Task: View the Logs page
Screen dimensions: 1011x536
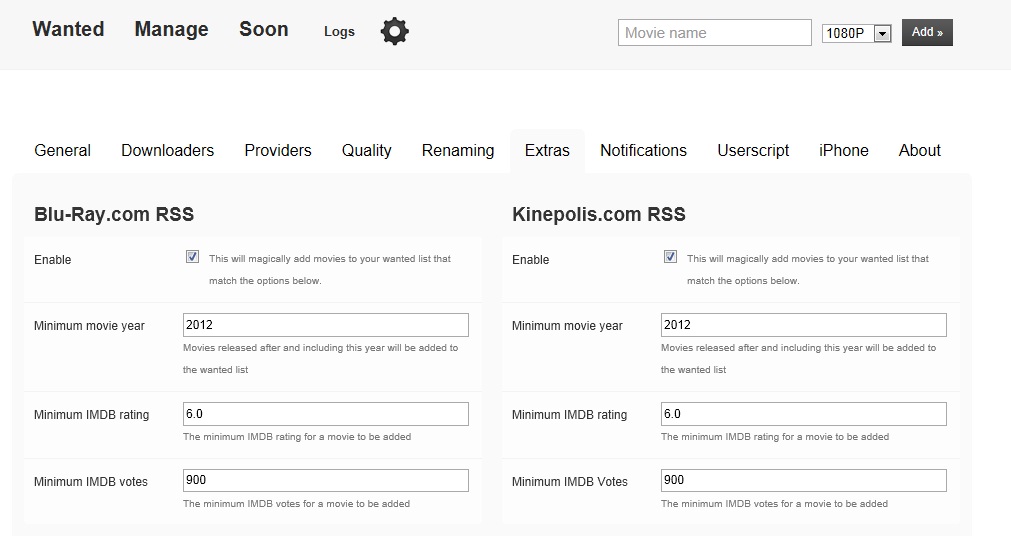Action: 339,31
